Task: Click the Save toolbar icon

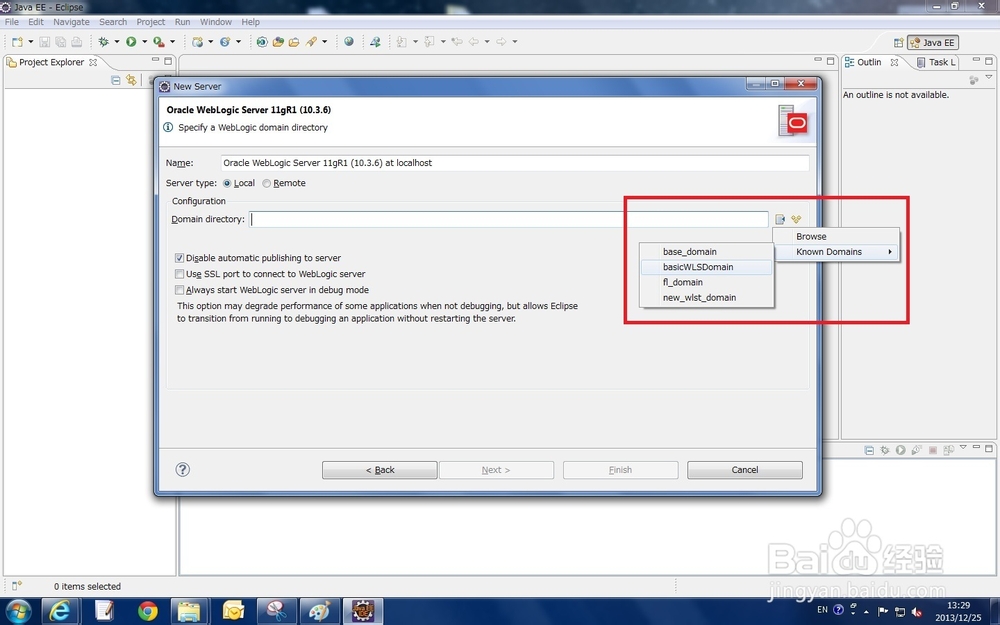Action: pyautogui.click(x=45, y=41)
